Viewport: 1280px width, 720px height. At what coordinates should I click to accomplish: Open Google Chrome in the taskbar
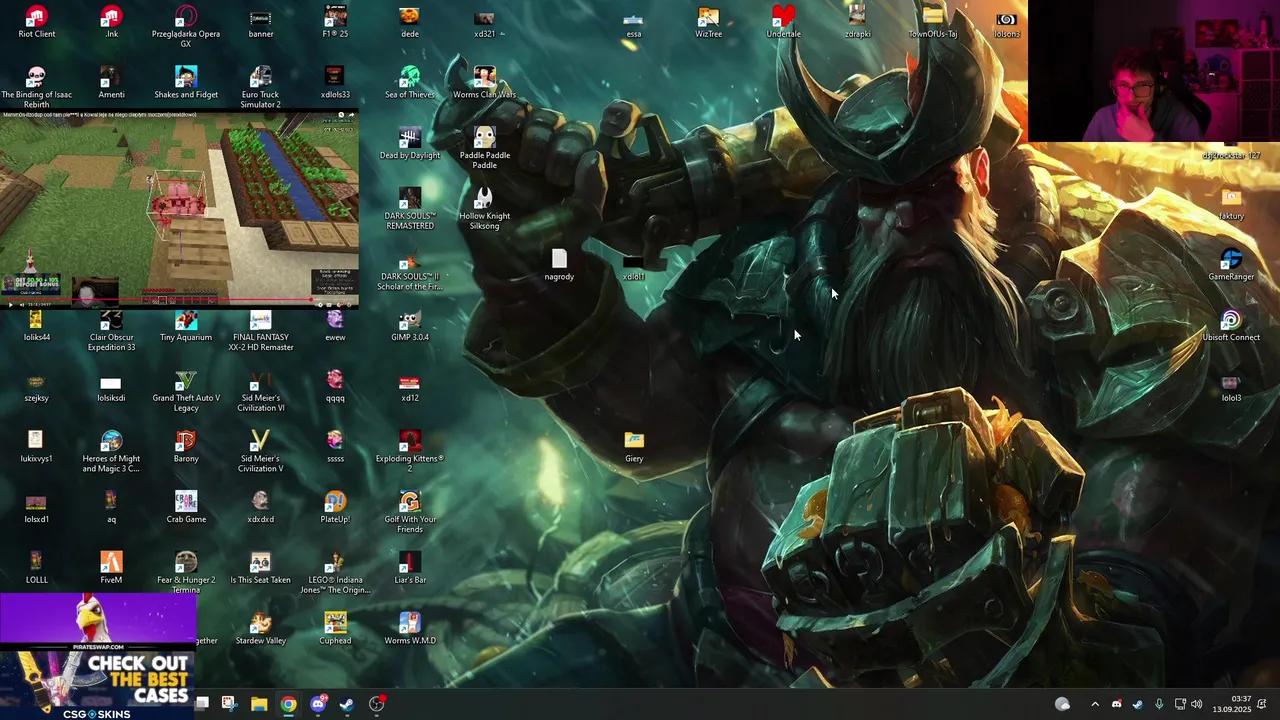tap(288, 704)
